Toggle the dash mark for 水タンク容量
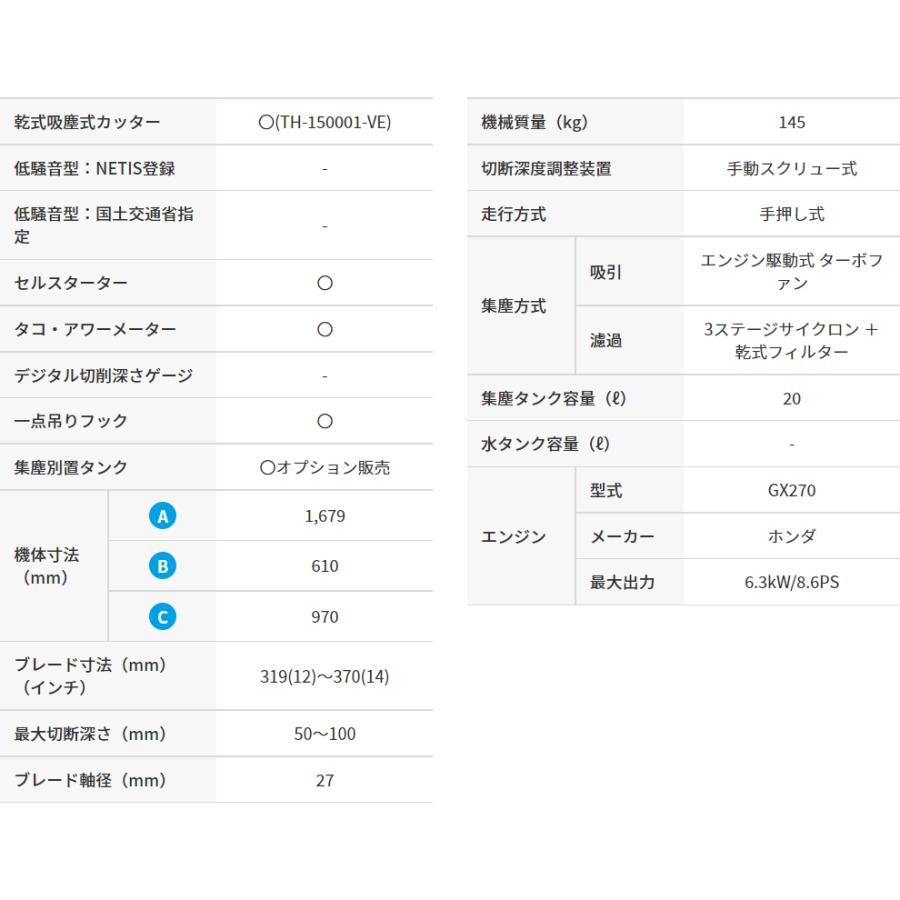Screen dimensions: 900x900 tap(791, 443)
